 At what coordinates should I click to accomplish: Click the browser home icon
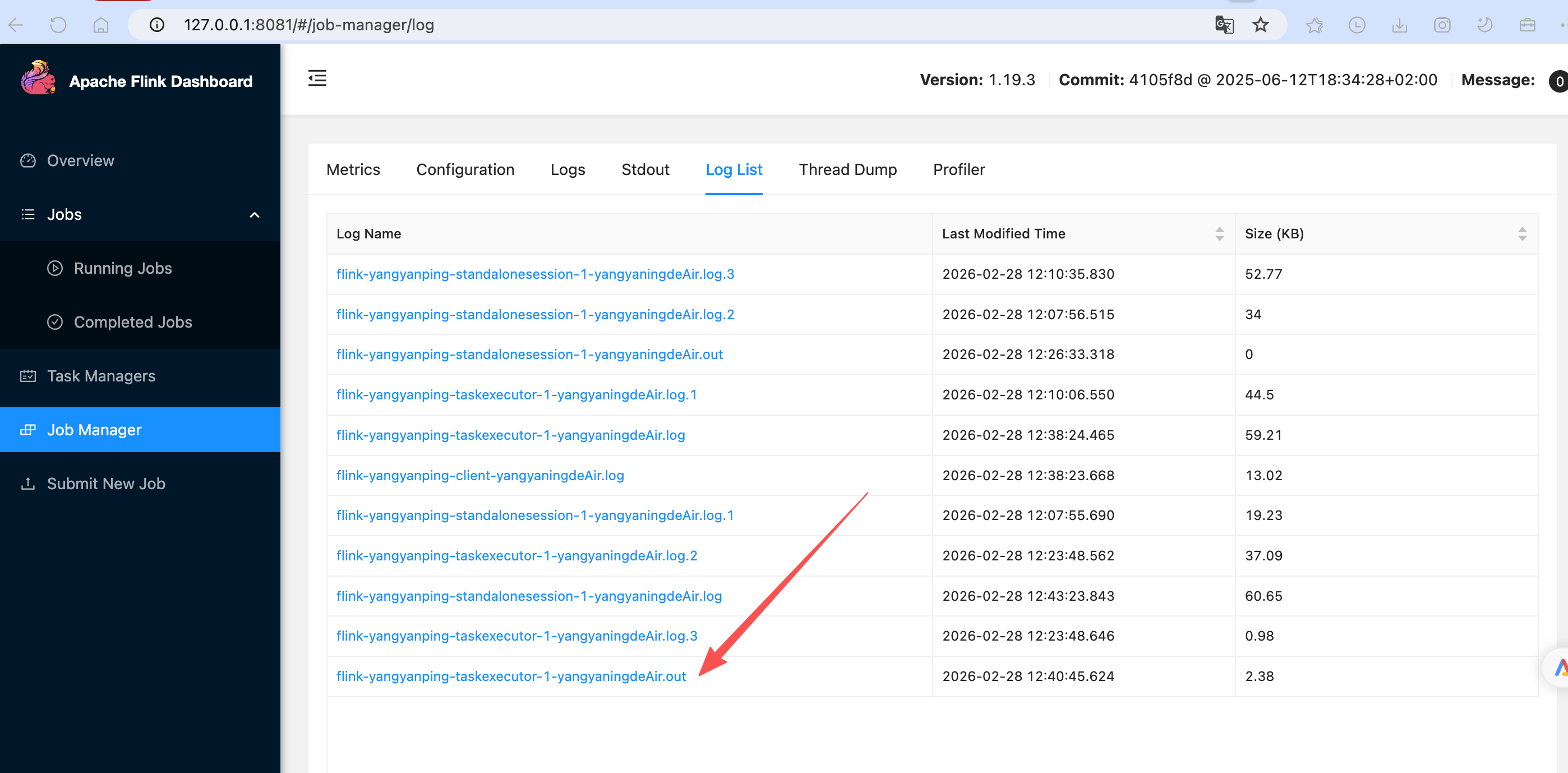(100, 25)
